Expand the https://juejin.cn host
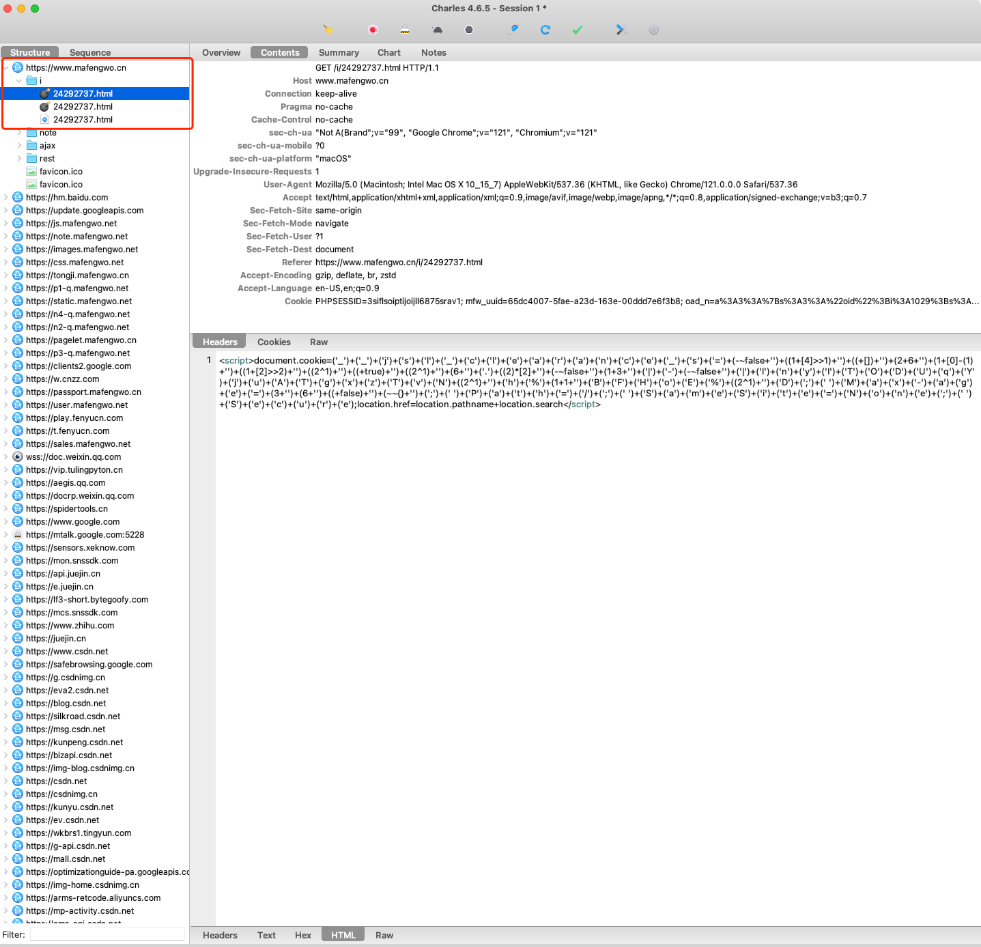 pyautogui.click(x=6, y=639)
